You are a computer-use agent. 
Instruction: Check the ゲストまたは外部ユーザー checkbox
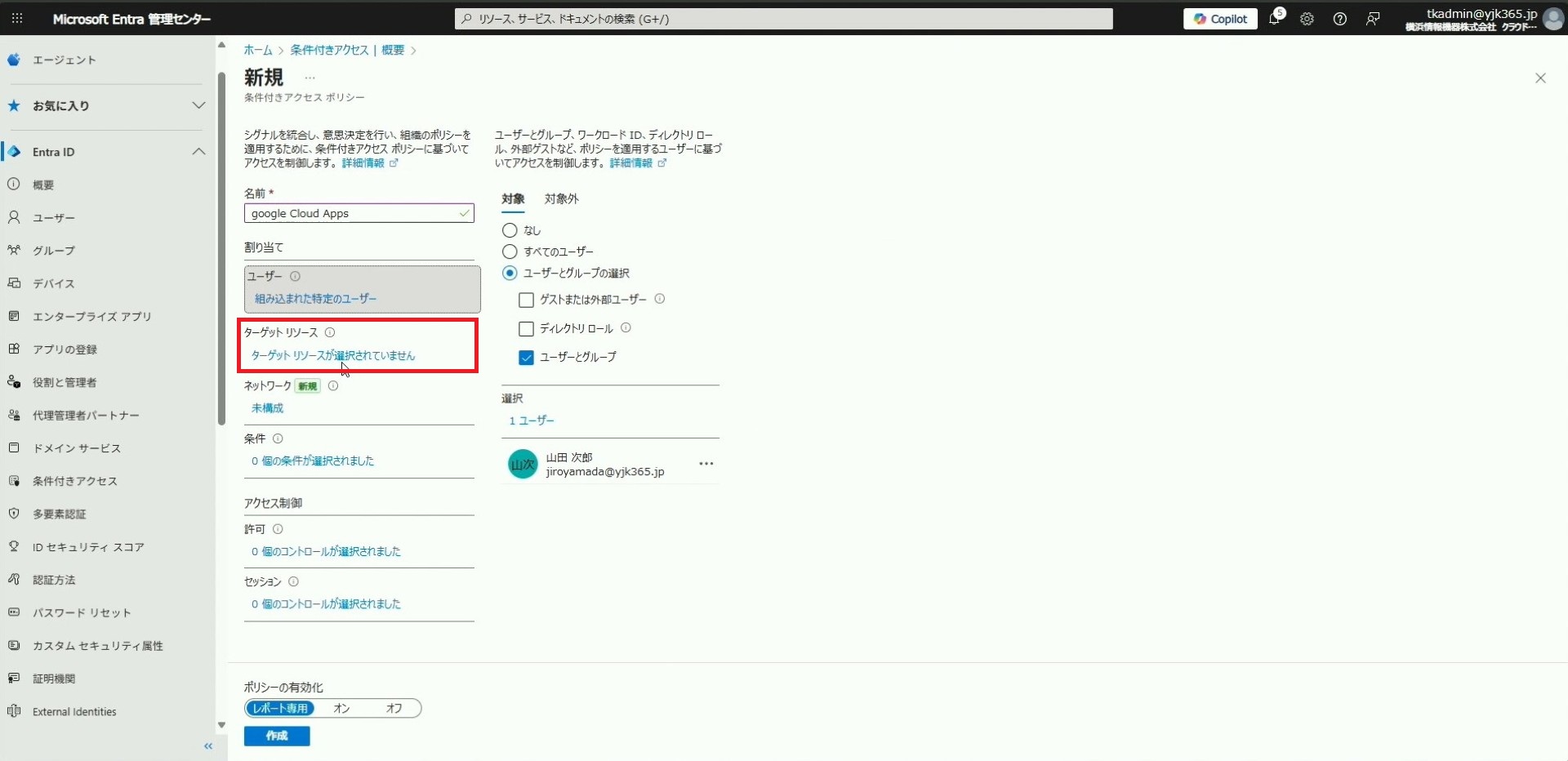click(526, 300)
